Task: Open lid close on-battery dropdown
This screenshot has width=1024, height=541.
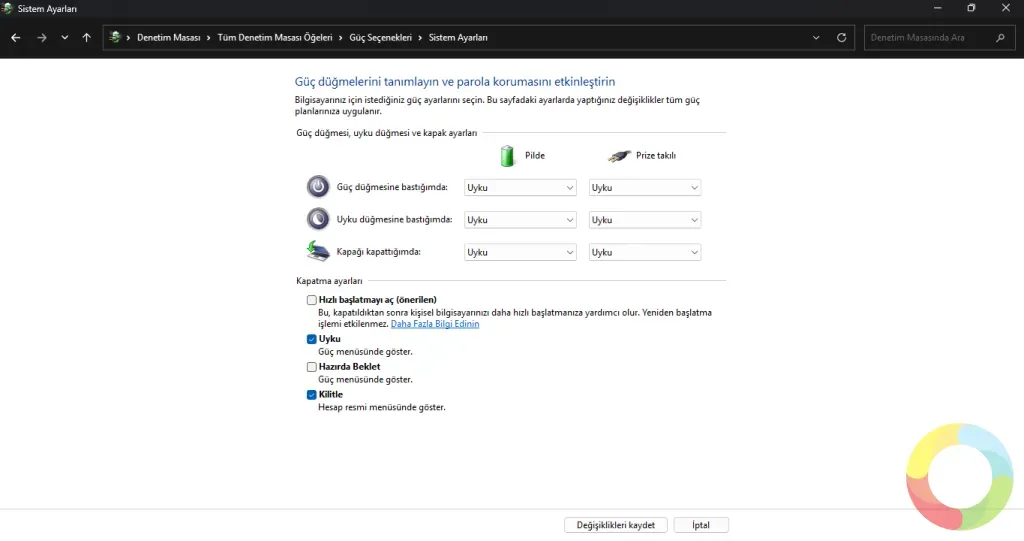Action: point(520,252)
